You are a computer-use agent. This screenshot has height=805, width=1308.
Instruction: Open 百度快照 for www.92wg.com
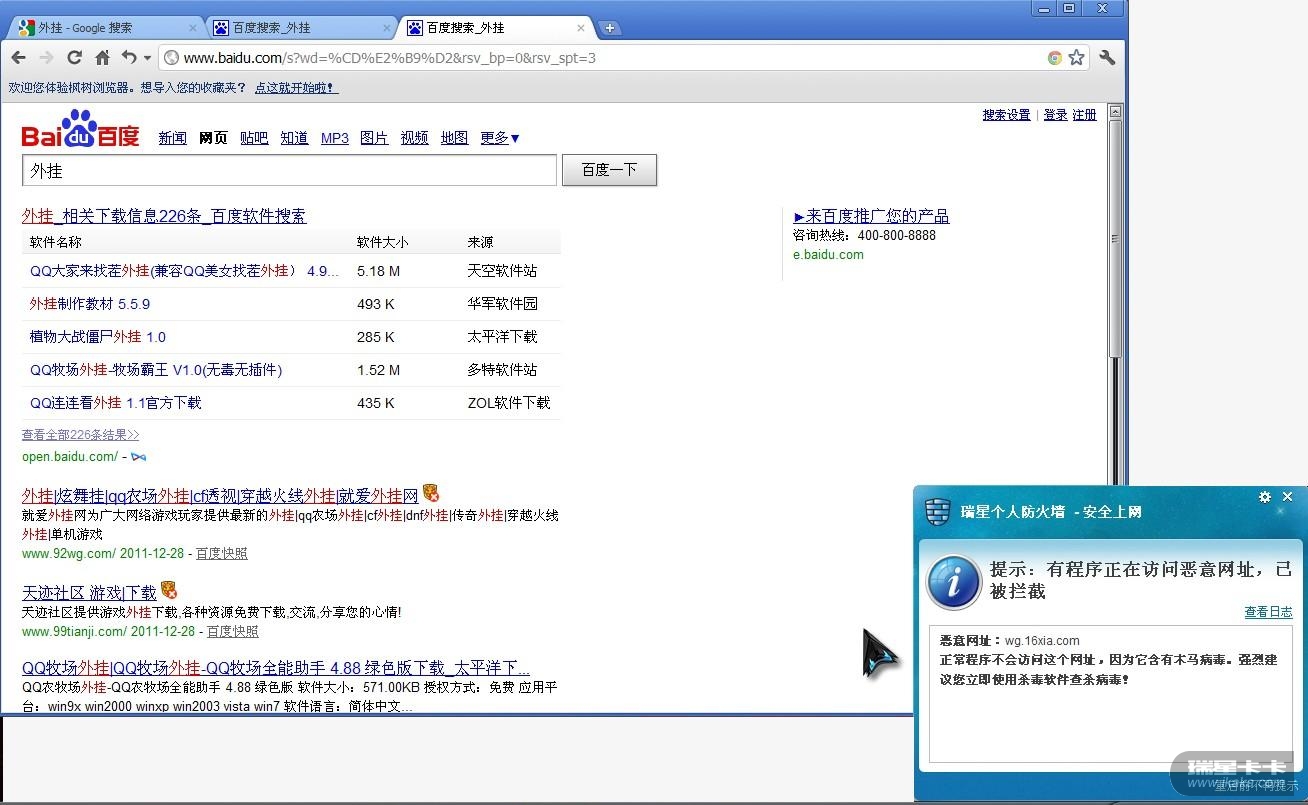click(x=222, y=553)
